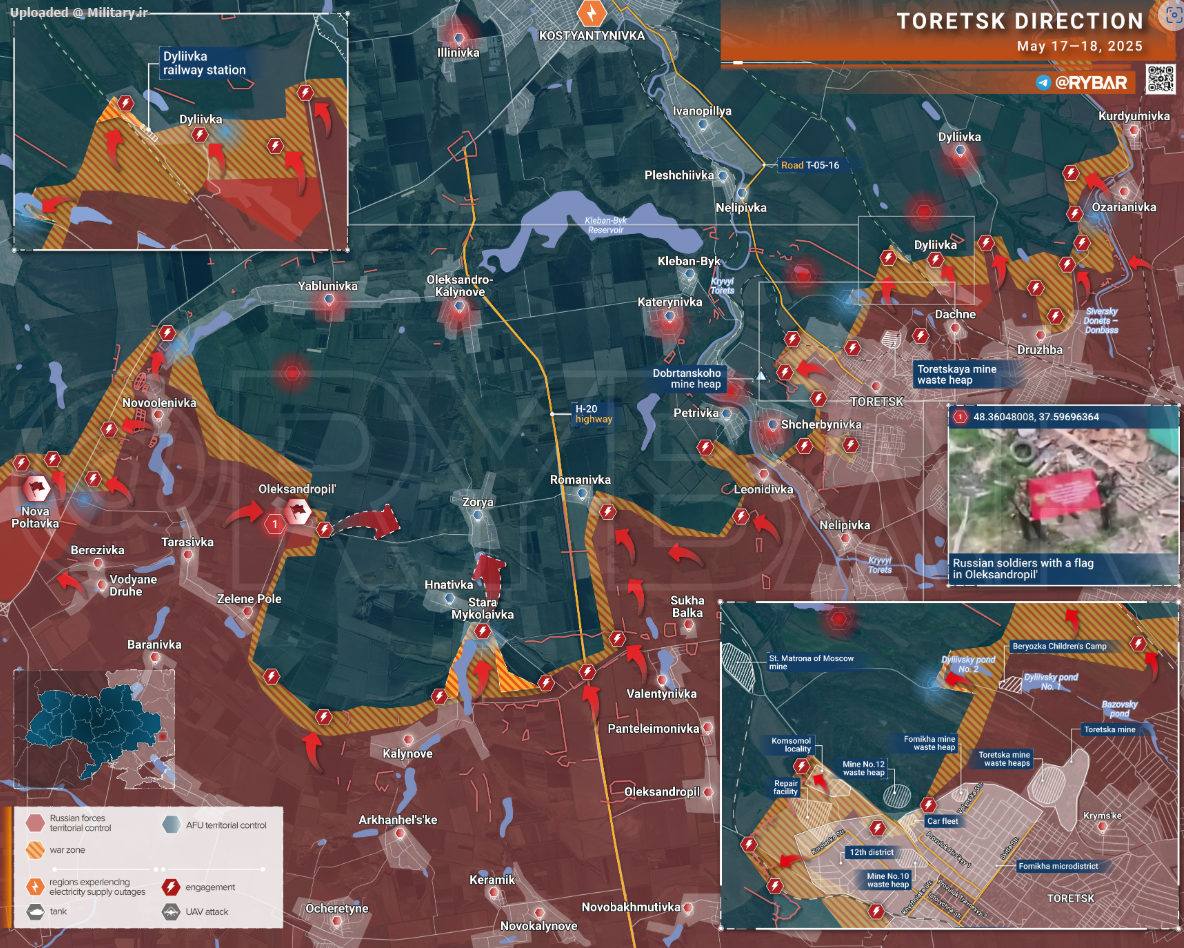Click the Valentynivka label

(x=661, y=693)
